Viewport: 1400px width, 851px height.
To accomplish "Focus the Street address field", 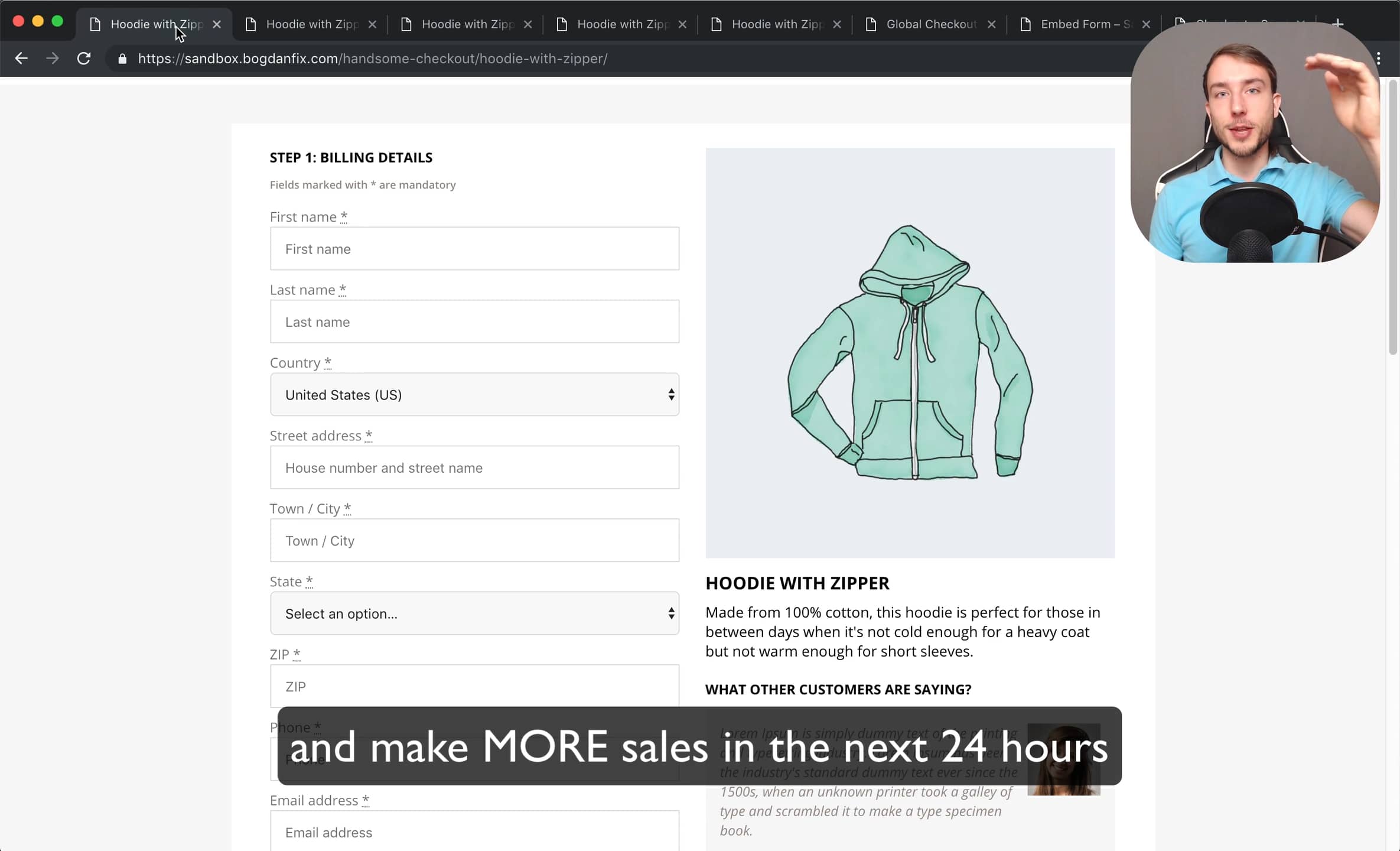I will 474,467.
